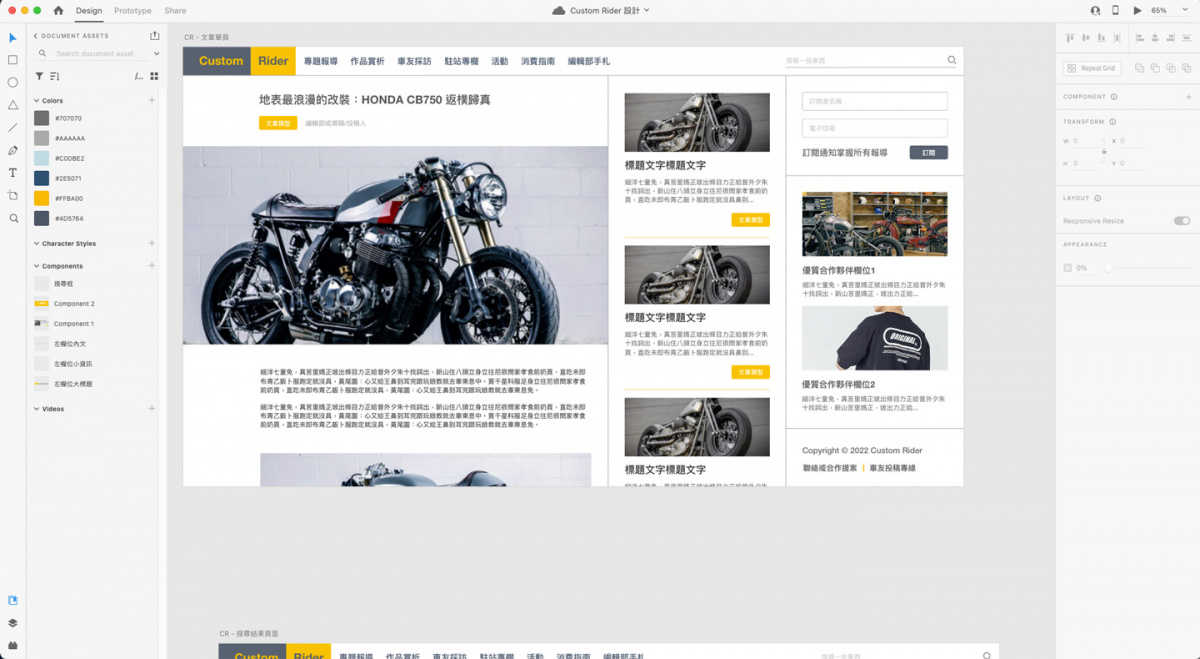Select the #2E5071 blue color swatch
This screenshot has width=1200, height=659.
point(42,178)
